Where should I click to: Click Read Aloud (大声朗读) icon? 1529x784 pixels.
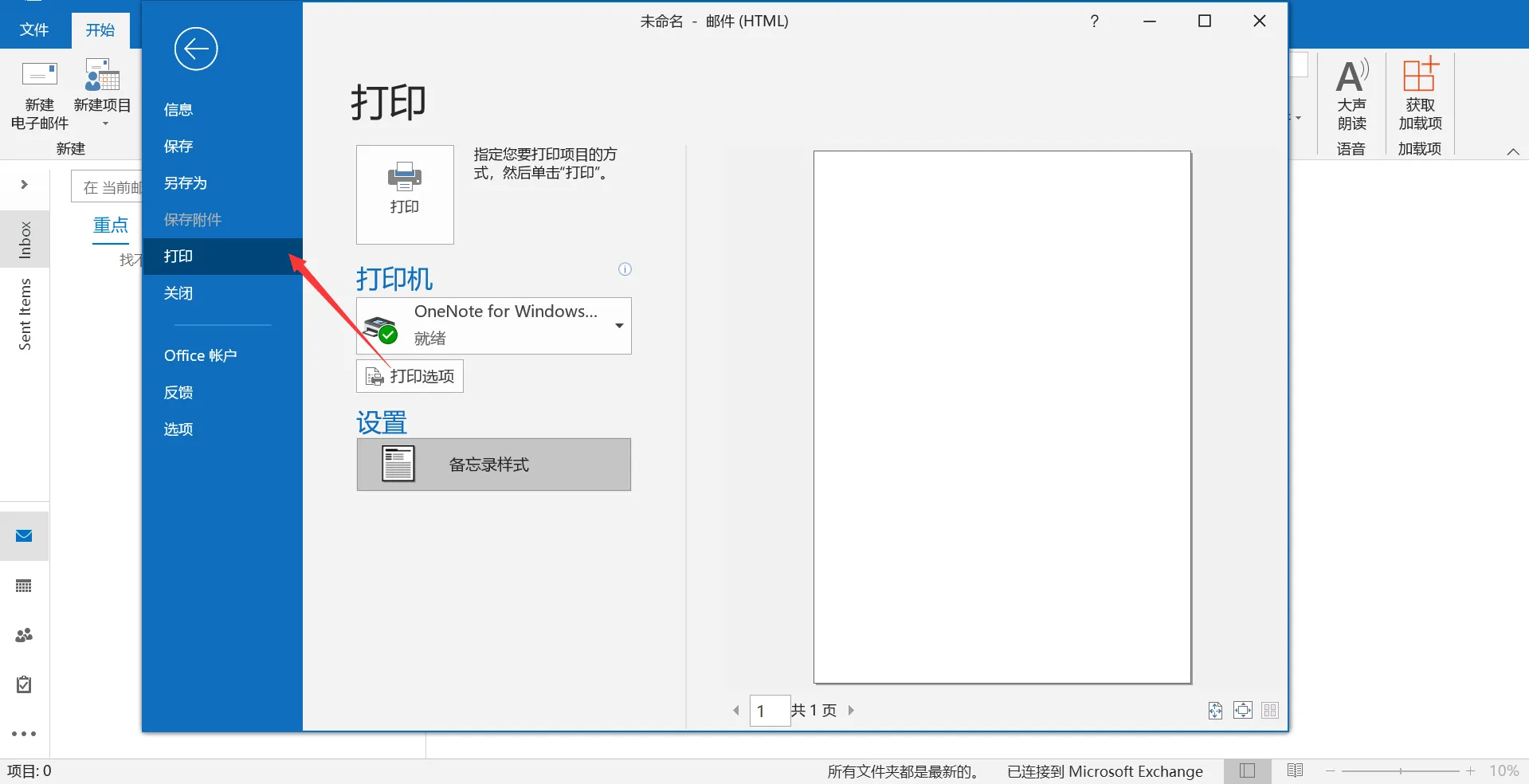coord(1352,94)
